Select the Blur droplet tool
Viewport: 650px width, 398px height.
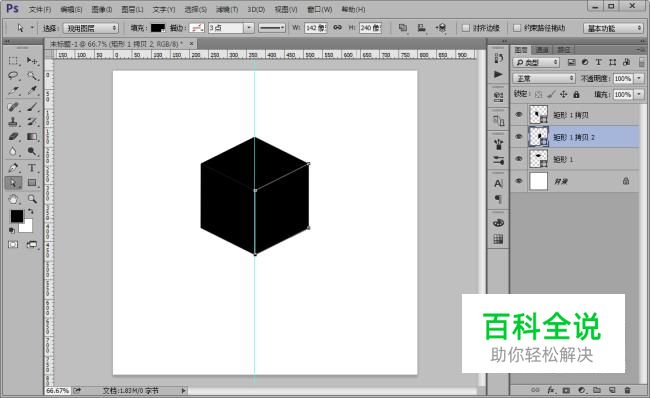tap(13, 152)
